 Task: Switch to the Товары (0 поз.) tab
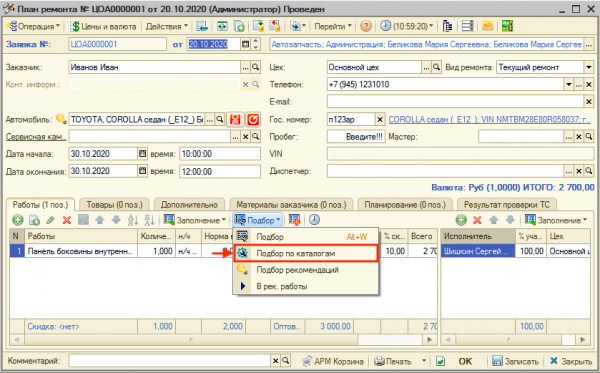pyautogui.click(x=114, y=205)
